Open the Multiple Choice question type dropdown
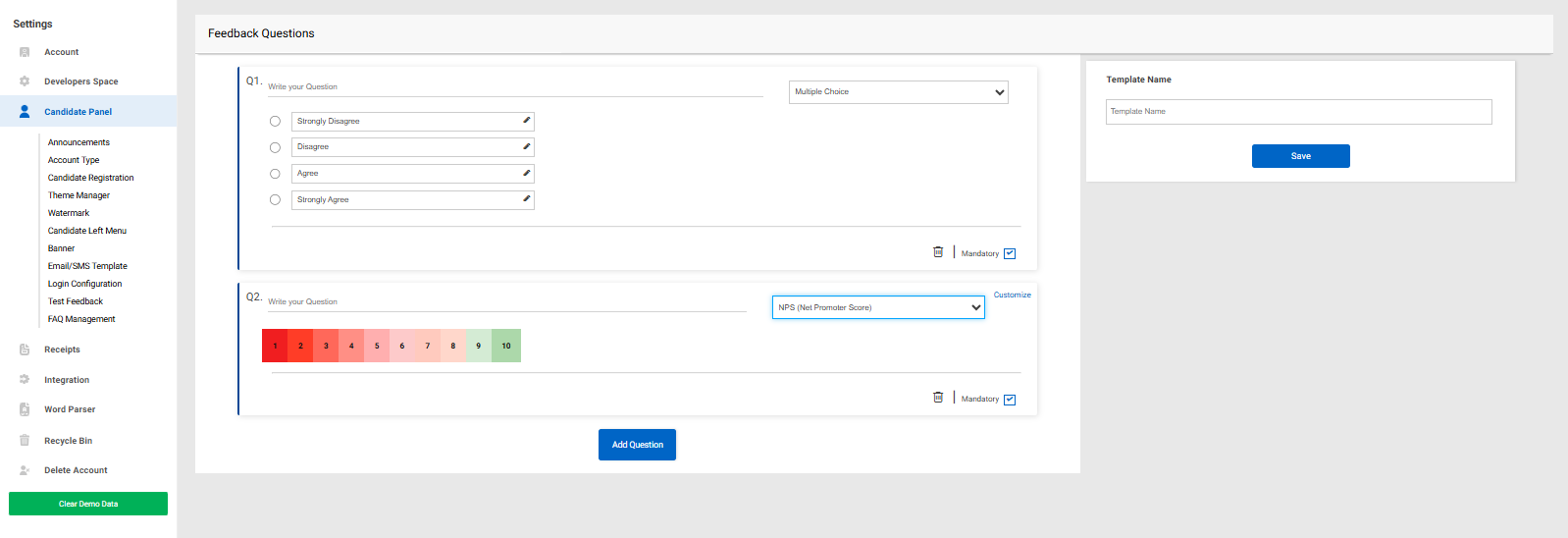The height and width of the screenshot is (538, 1568). coord(898,92)
